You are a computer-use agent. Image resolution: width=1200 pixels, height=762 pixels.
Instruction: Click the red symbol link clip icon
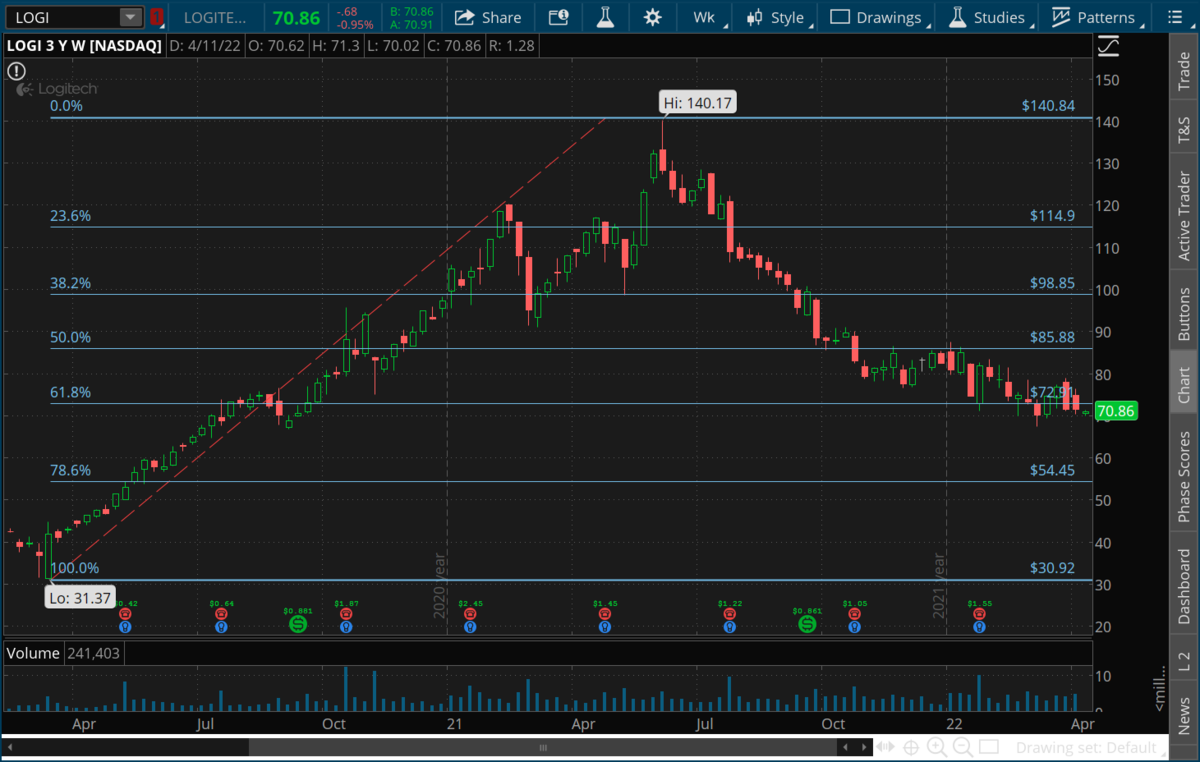(157, 17)
